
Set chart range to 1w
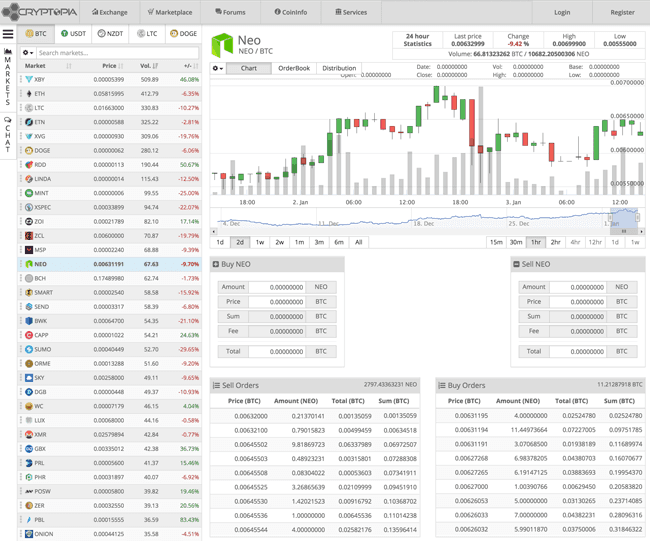[260, 242]
